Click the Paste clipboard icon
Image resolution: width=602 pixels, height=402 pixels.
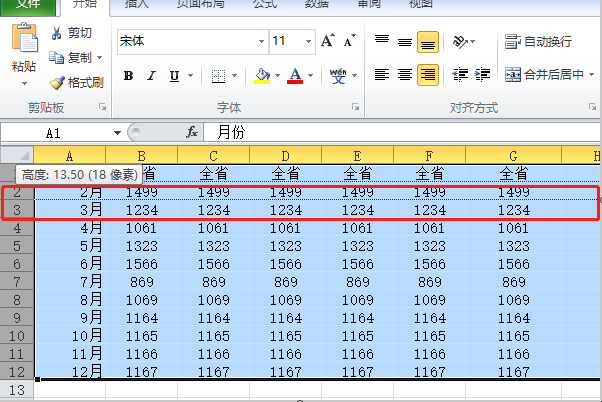click(25, 38)
